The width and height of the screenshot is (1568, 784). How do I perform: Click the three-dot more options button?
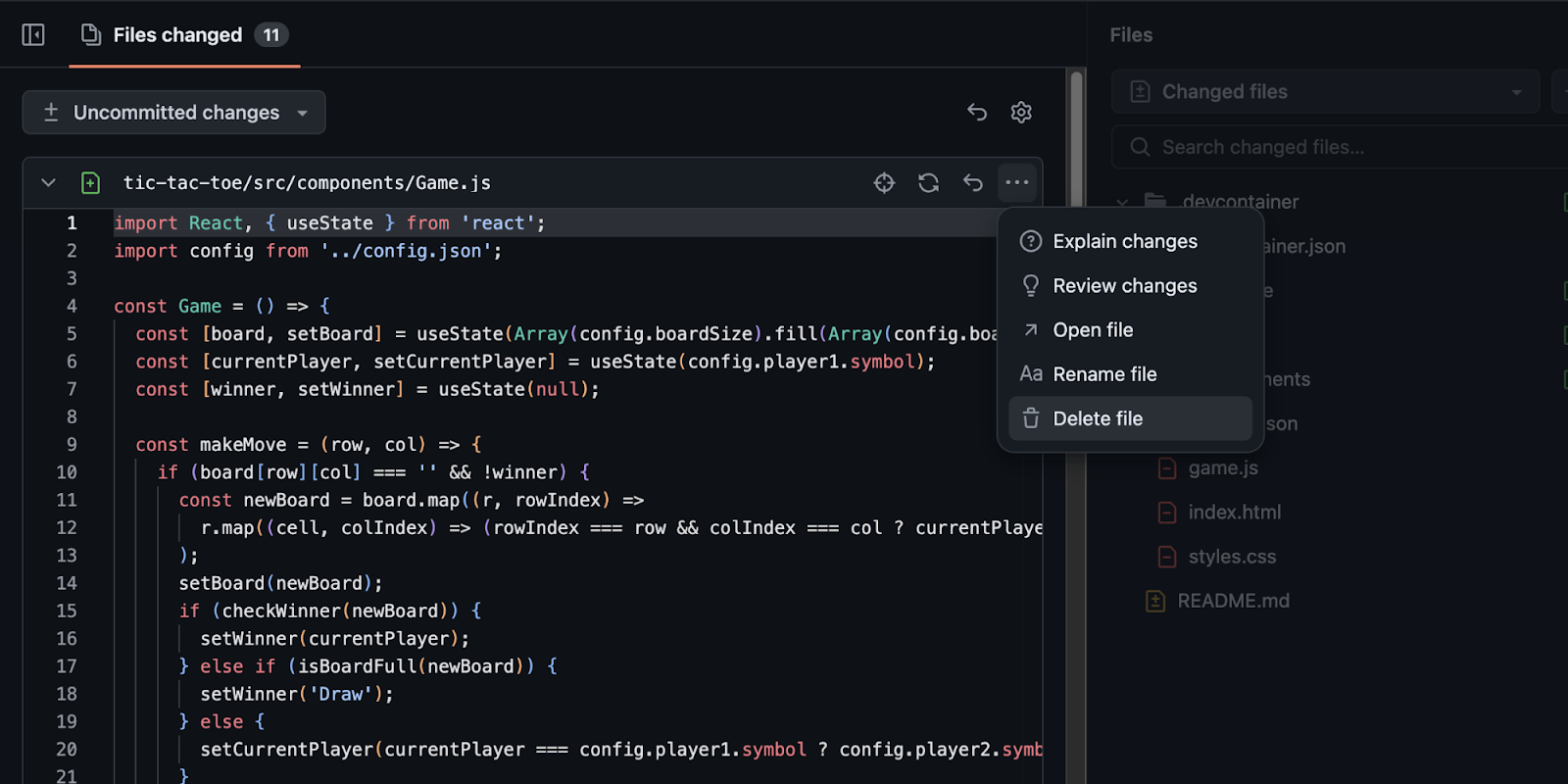(x=1017, y=182)
